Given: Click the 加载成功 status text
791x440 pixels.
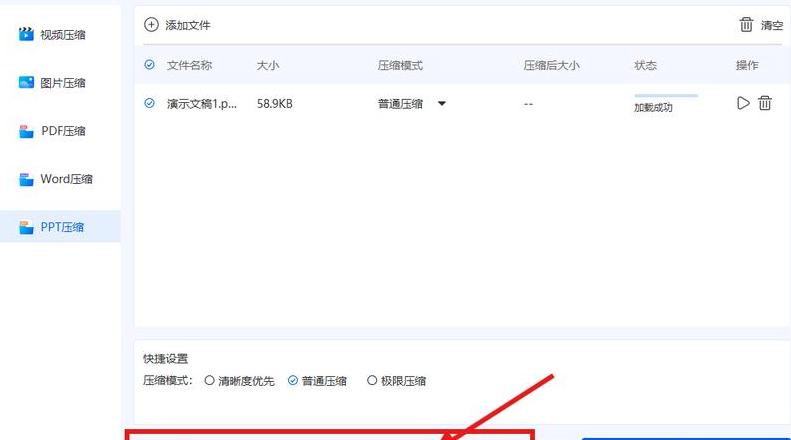Looking at the screenshot, I should [653, 107].
